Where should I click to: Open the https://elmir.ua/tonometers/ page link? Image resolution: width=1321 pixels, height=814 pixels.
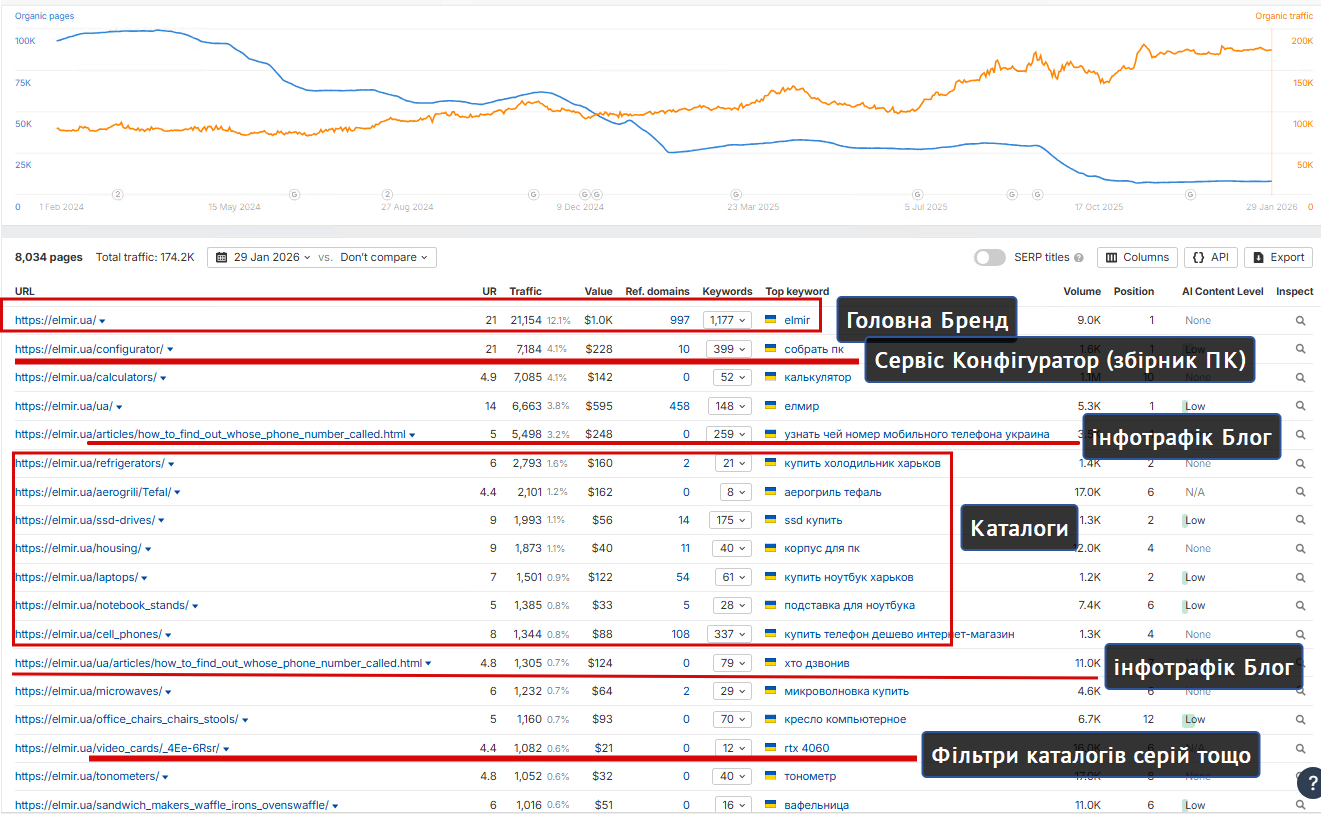(86, 776)
